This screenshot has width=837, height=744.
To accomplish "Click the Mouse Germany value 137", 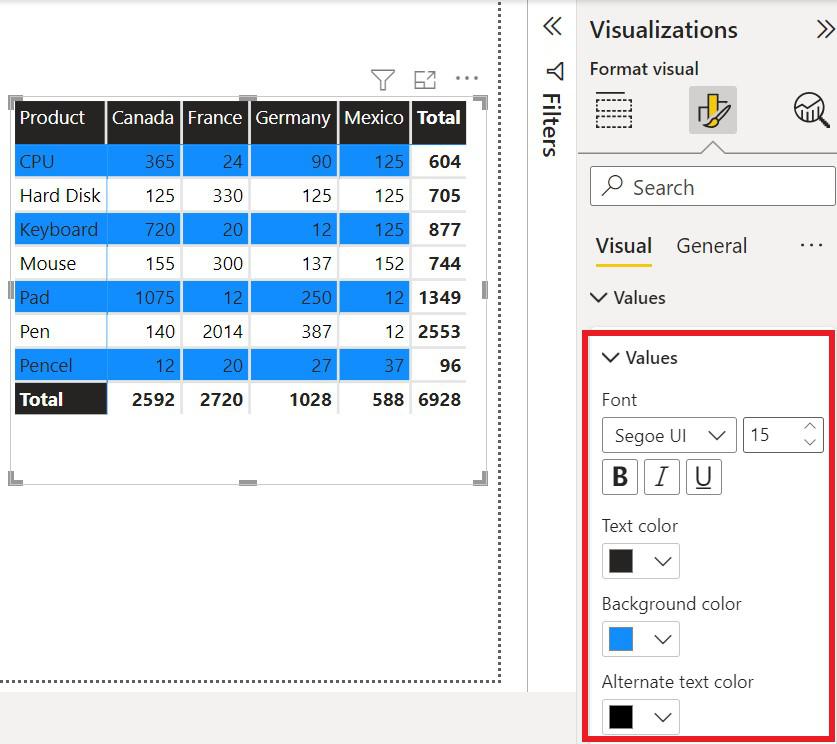I will pyautogui.click(x=316, y=263).
